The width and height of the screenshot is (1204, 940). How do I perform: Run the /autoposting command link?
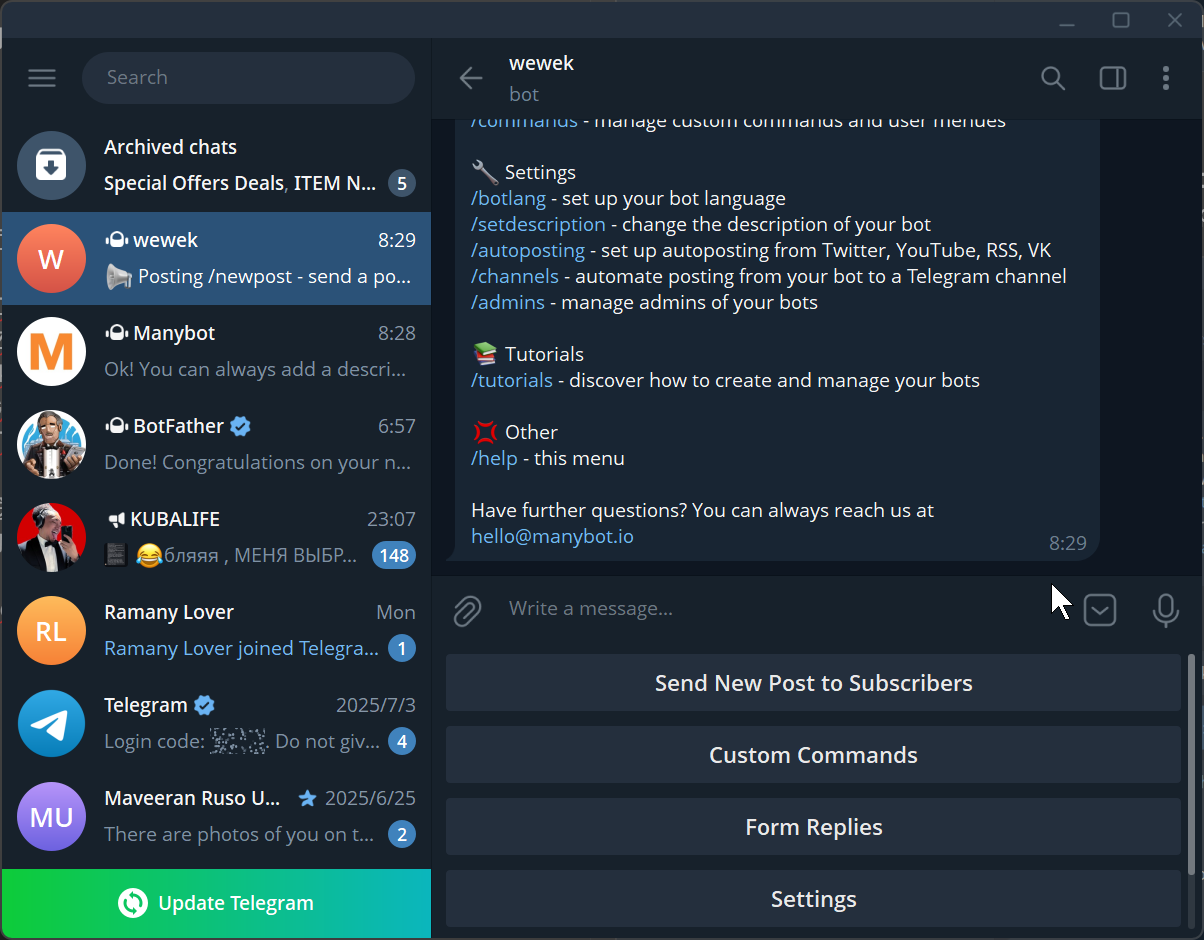tap(528, 250)
